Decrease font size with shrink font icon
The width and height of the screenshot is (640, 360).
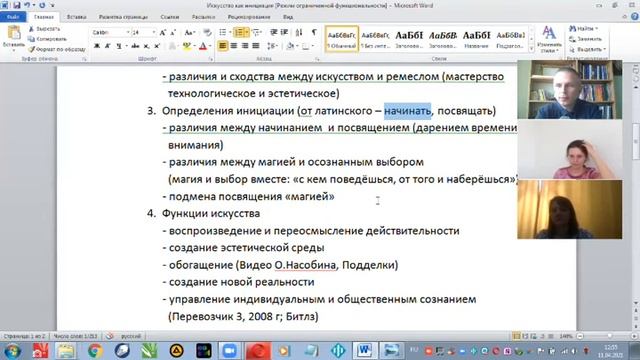173,32
